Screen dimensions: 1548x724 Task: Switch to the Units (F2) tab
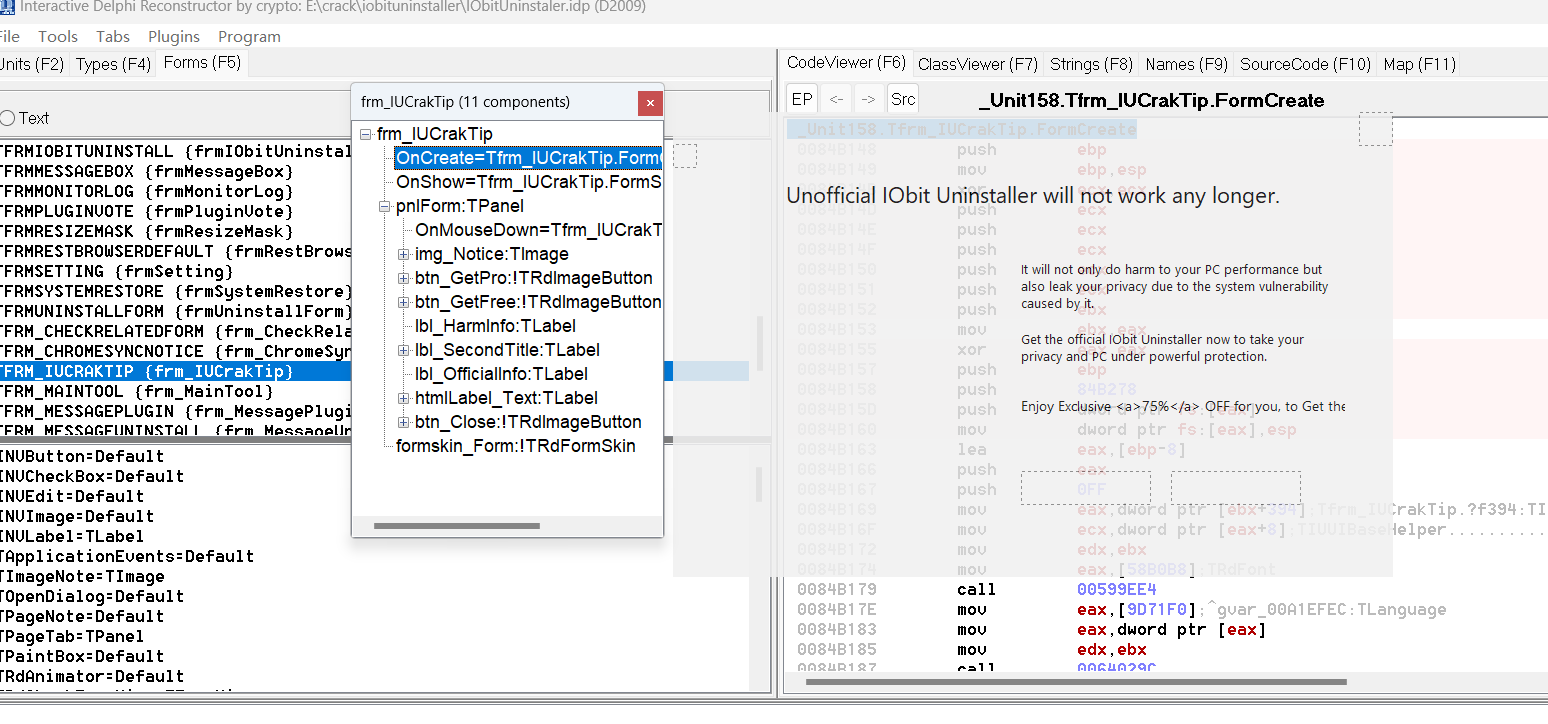click(x=32, y=64)
